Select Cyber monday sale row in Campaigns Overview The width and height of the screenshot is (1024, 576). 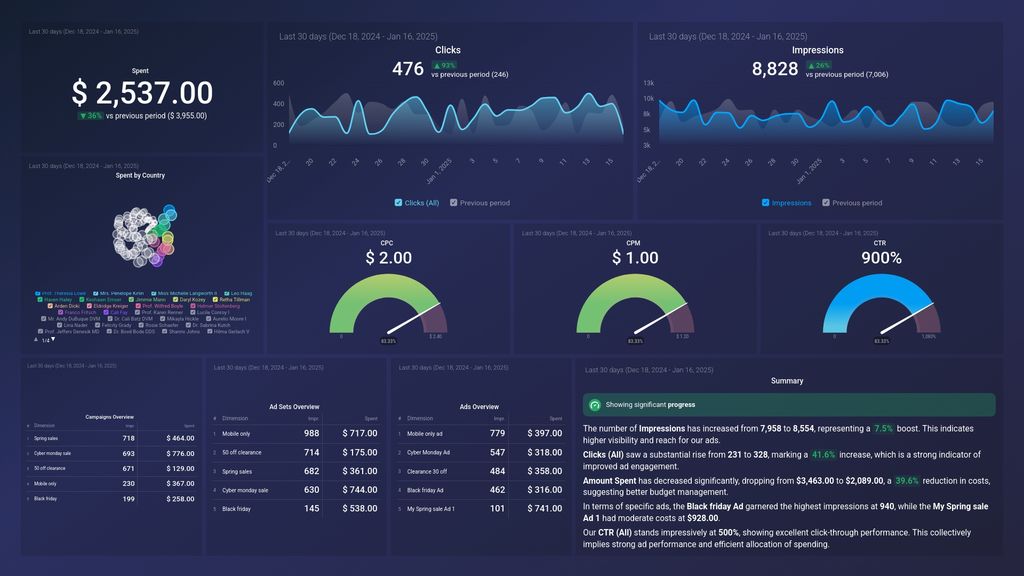110,453
